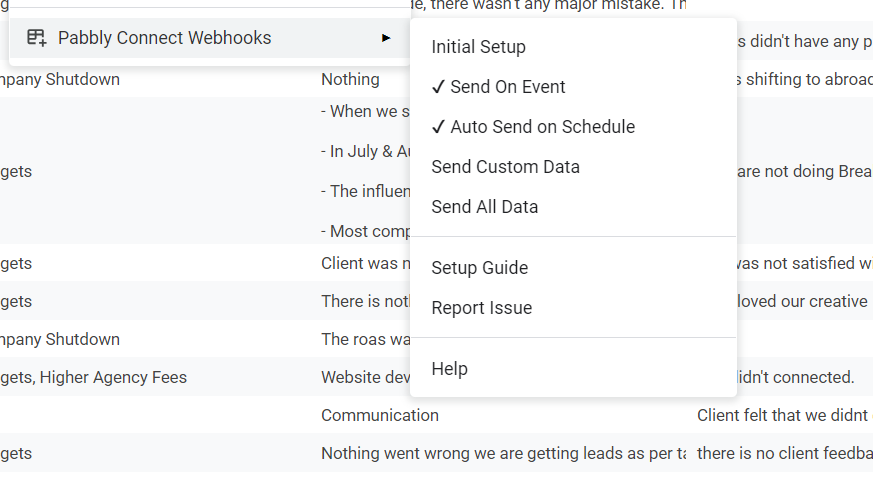This screenshot has width=873, height=481.
Task: Select the "Nothing went wrong" leads cell
Action: click(500, 453)
